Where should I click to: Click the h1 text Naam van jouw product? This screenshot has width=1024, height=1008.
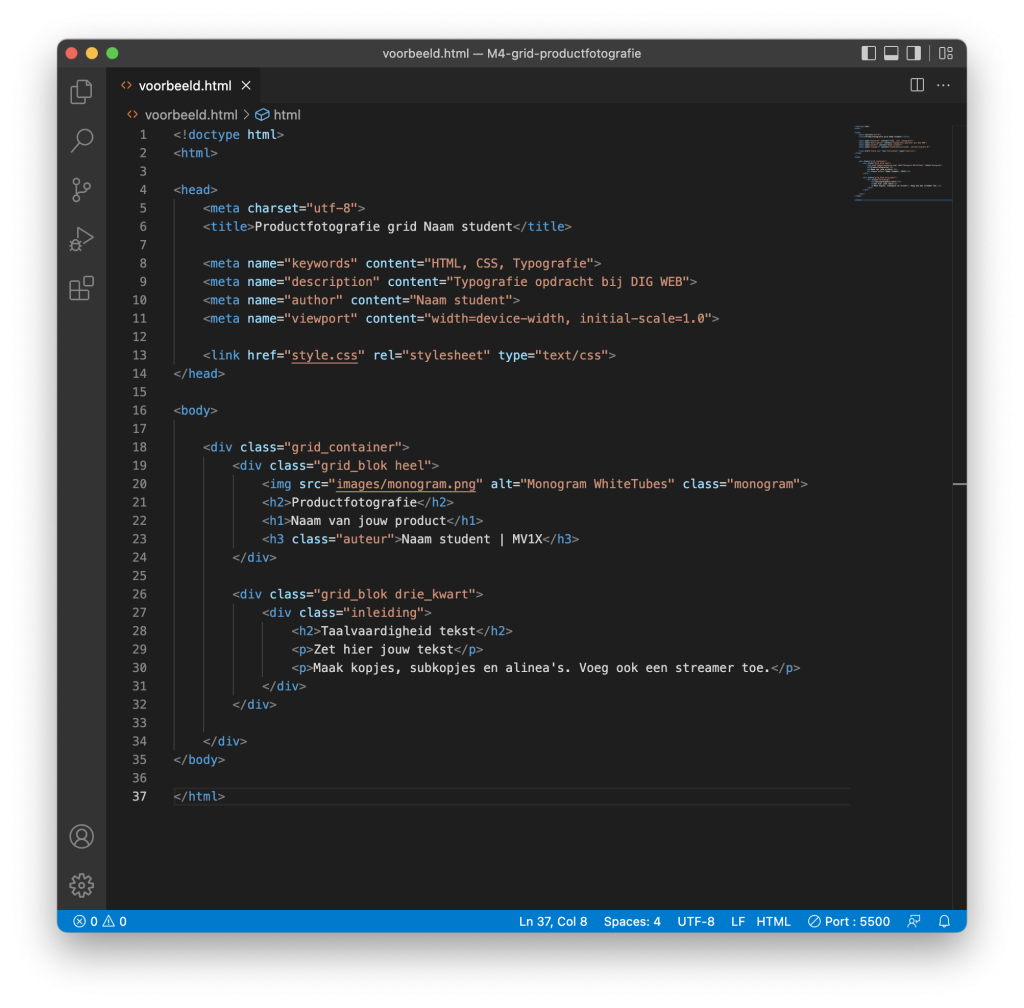pyautogui.click(x=368, y=521)
